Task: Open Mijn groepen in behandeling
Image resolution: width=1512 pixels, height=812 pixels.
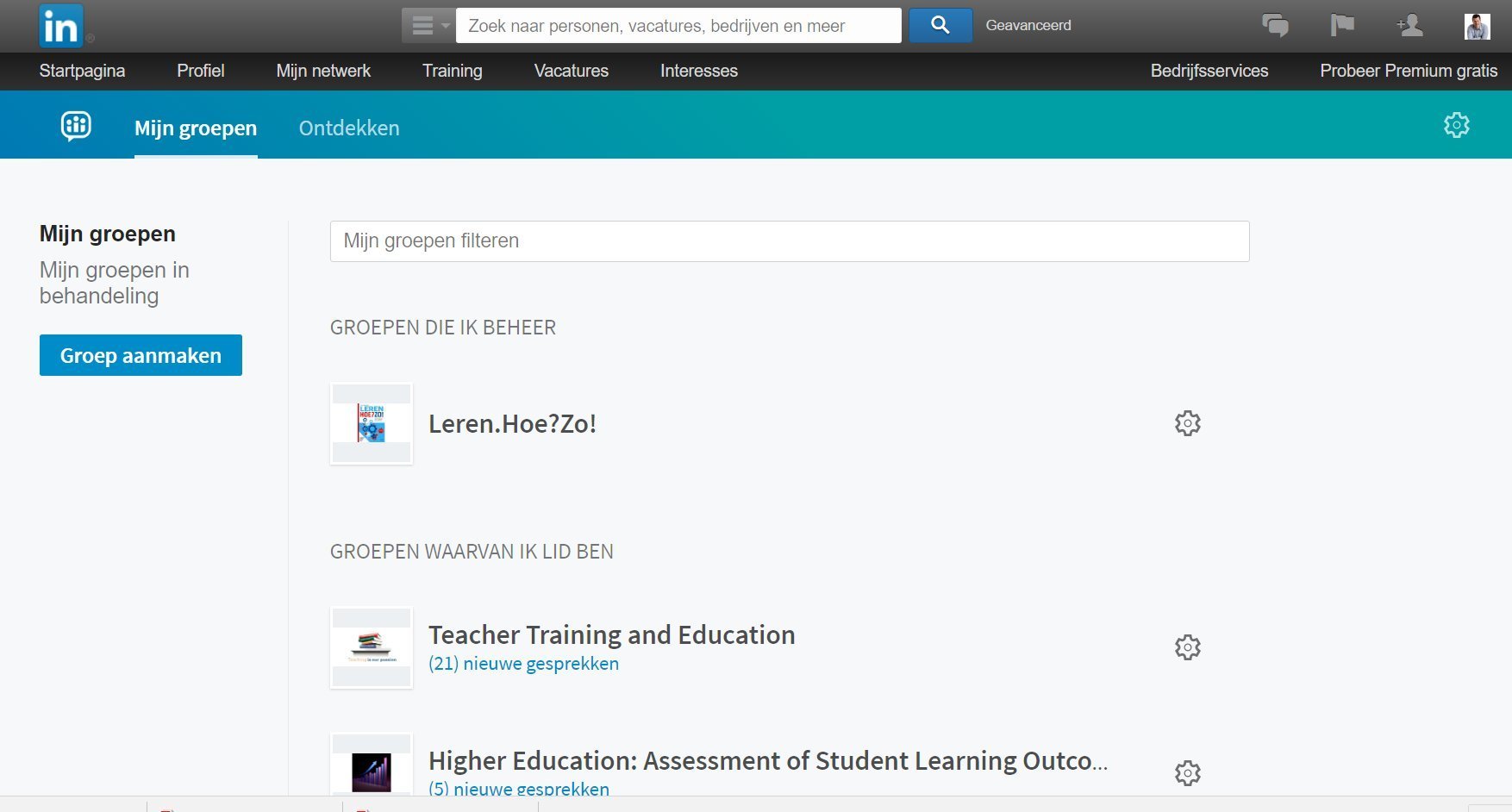Action: (115, 283)
